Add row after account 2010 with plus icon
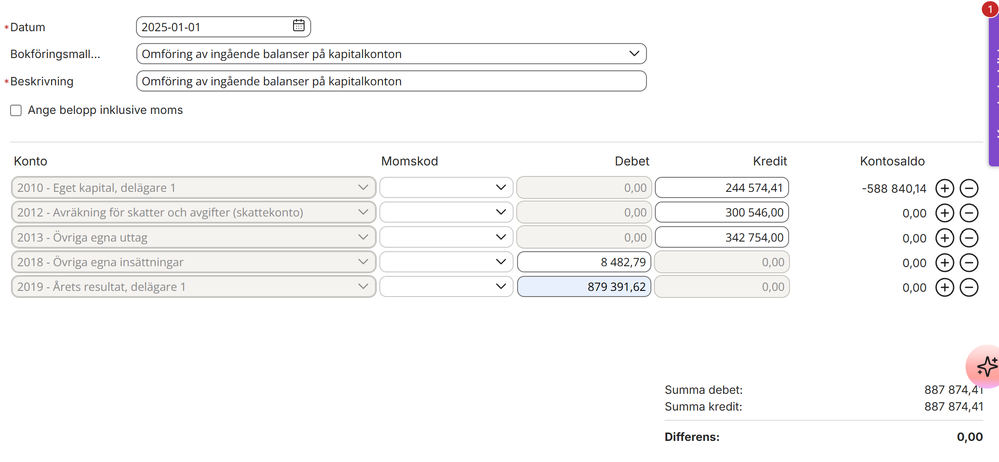The width and height of the screenshot is (999, 462). tap(944, 188)
